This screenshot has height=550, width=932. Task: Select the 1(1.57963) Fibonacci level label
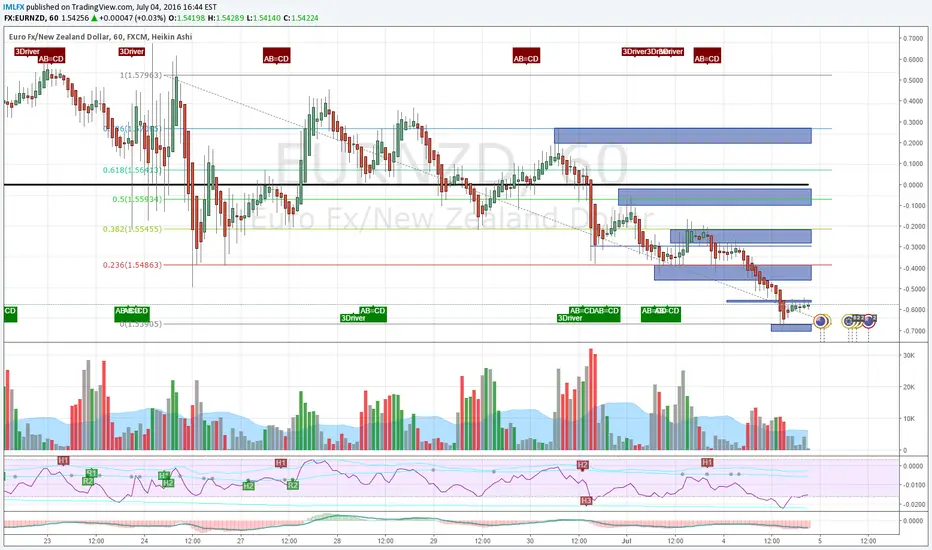[141, 76]
